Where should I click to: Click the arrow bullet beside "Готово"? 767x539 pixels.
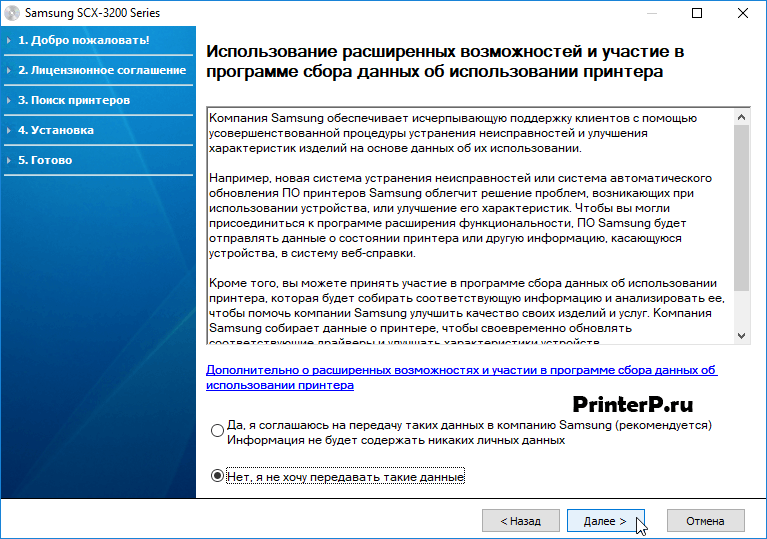tap(9, 161)
